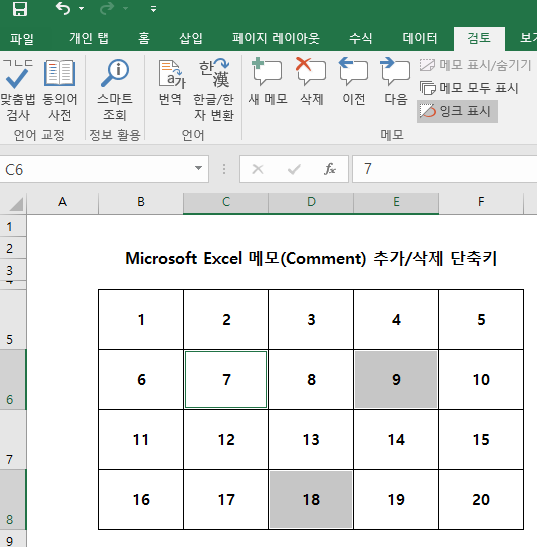Screen dimensions: 537x547
Task: Select the cell containing 15
Action: [x=481, y=439]
